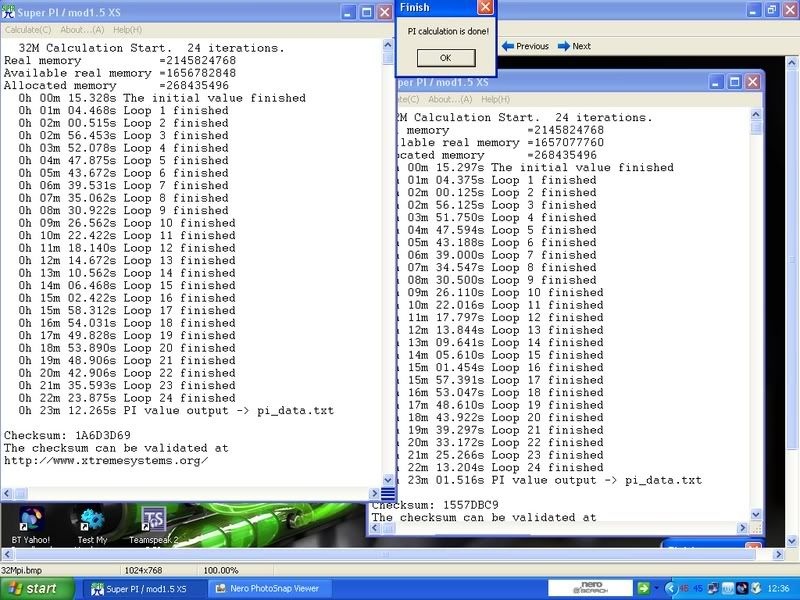800x600 pixels.
Task: Open Help(H) menu in left Super PI window
Action: (128, 30)
